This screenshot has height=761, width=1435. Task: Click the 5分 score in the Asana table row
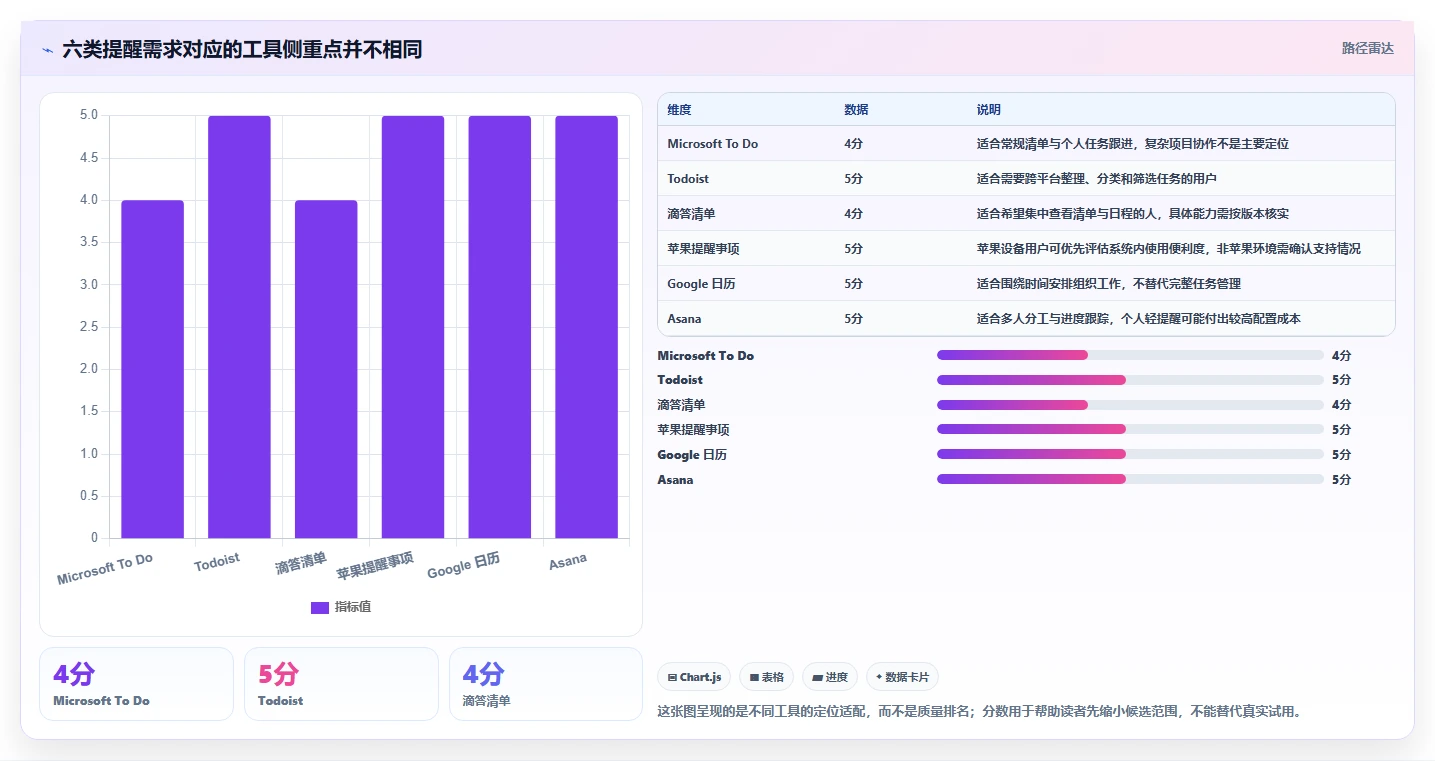click(853, 319)
